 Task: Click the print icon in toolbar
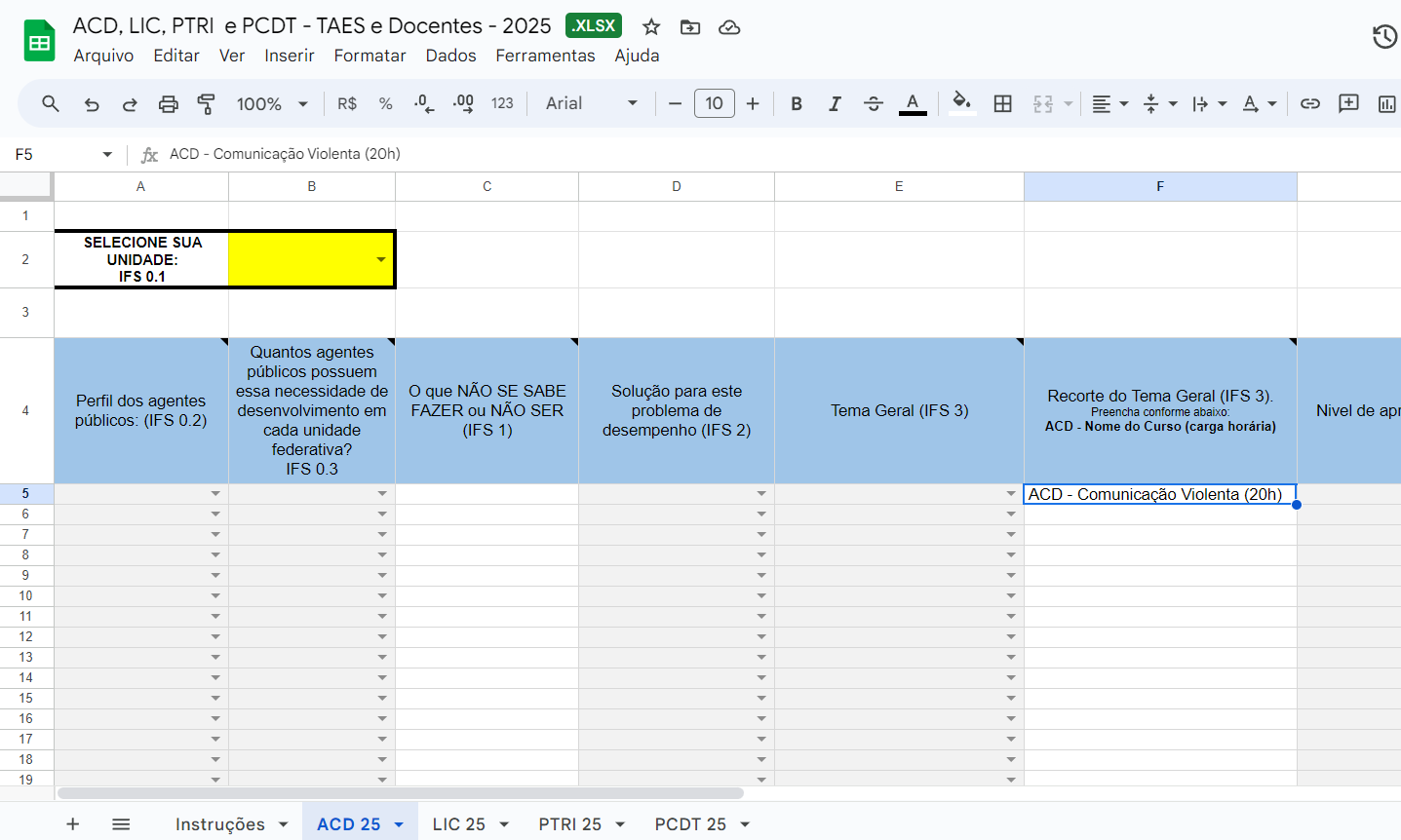tap(169, 103)
